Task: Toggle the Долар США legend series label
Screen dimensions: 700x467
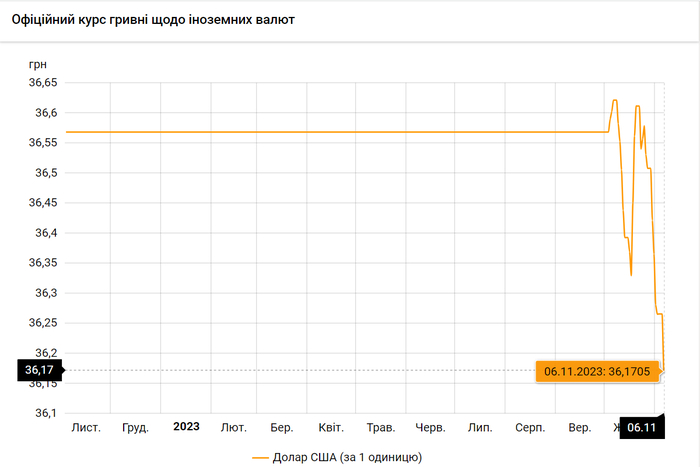Action: click(x=347, y=457)
